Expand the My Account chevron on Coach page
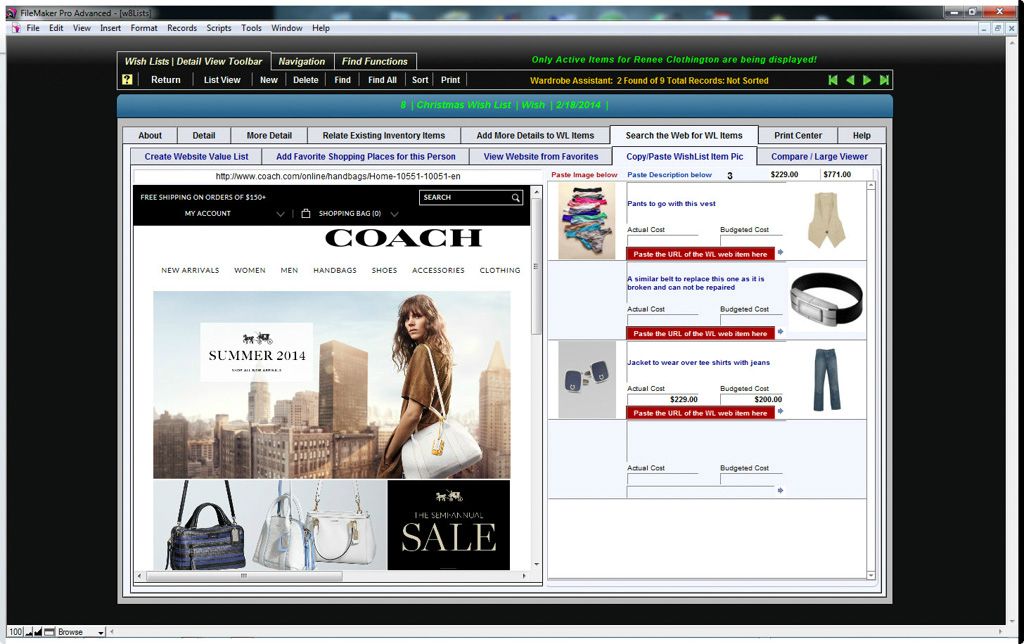Screen dimensions: 1024x644 click(x=280, y=214)
